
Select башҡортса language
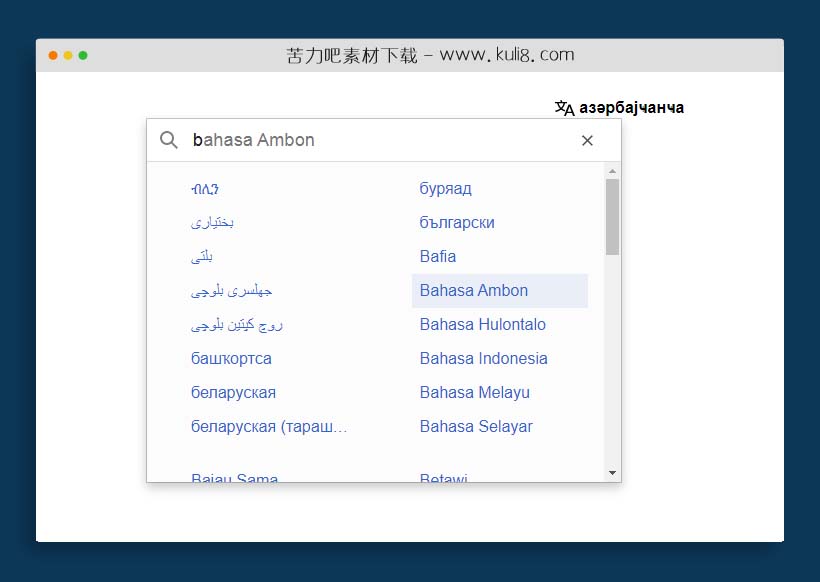click(231, 359)
